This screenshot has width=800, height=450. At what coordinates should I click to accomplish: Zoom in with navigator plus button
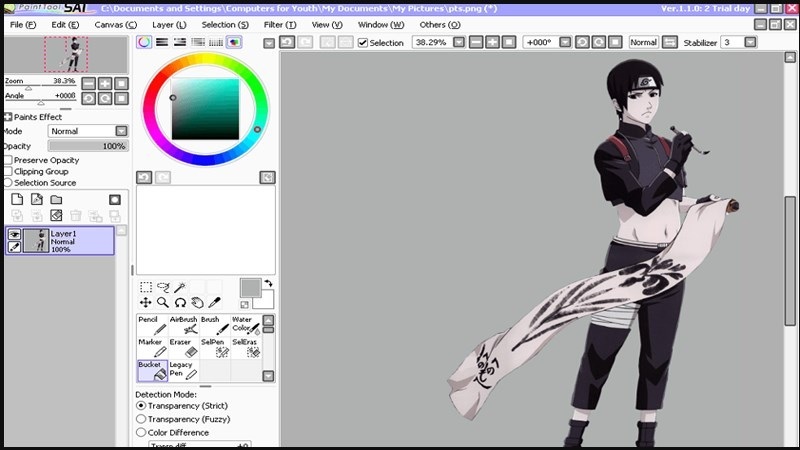105,84
